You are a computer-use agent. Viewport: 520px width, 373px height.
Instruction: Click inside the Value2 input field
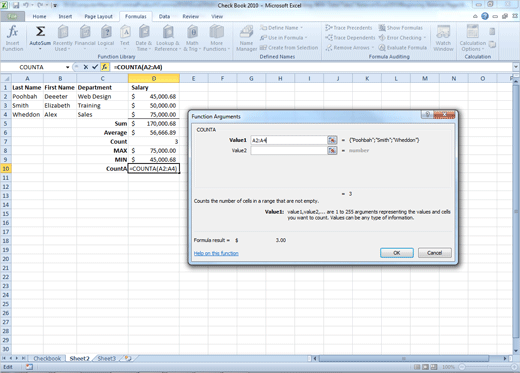[289, 151]
